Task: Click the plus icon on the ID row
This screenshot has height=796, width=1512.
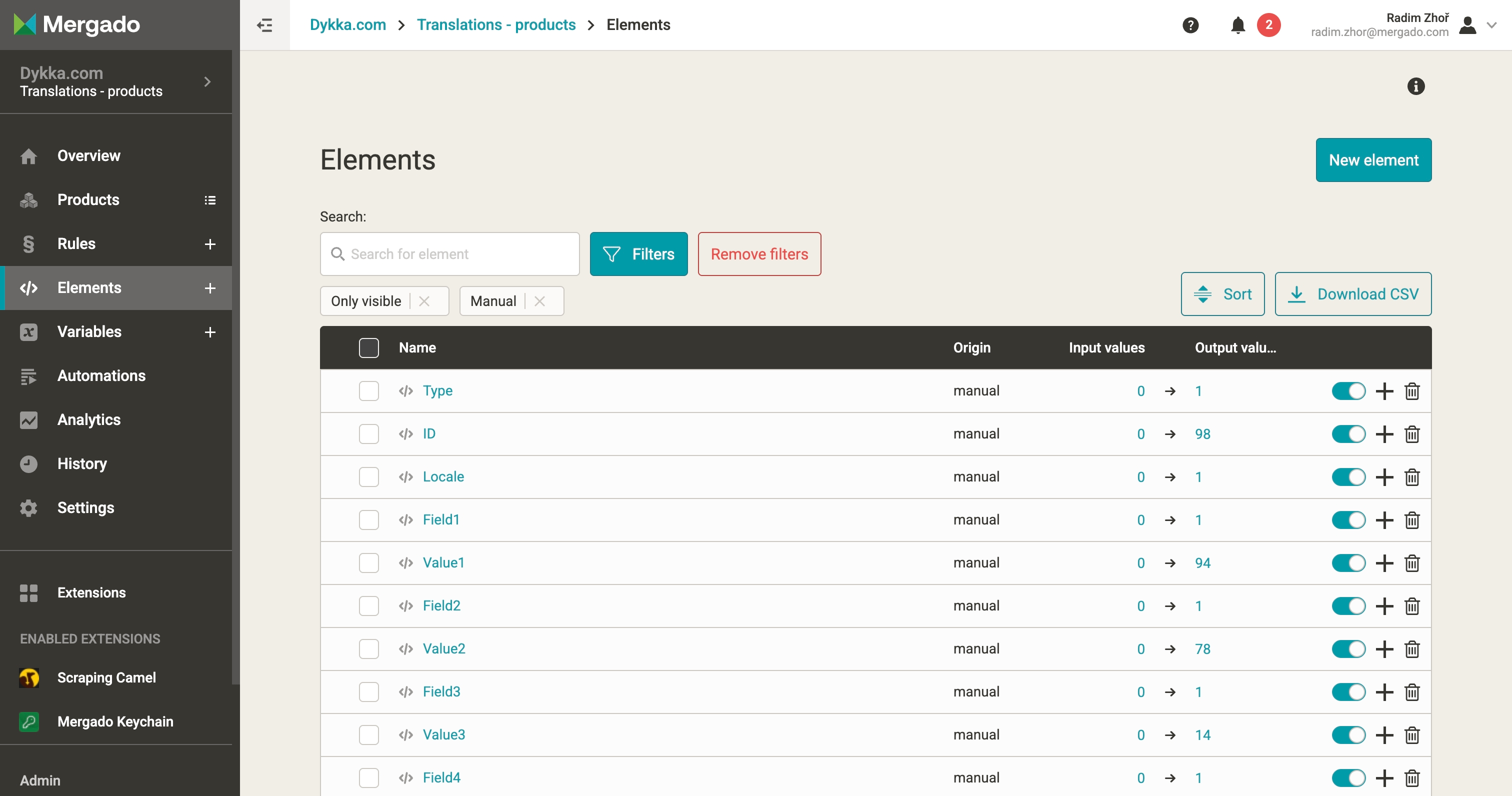Action: 1384,434
